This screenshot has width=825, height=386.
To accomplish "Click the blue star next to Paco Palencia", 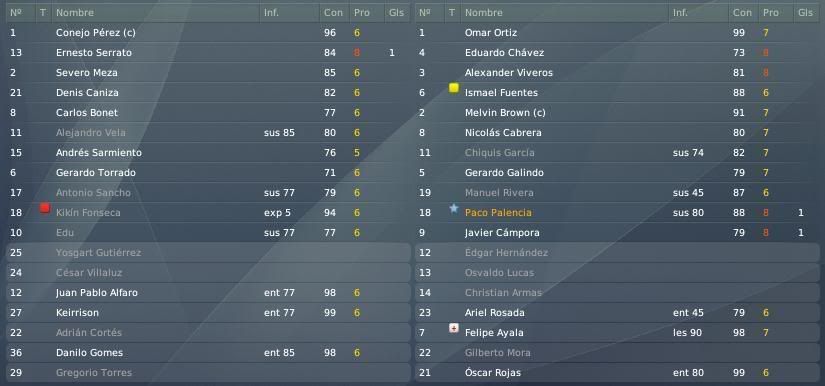I will [x=454, y=208].
